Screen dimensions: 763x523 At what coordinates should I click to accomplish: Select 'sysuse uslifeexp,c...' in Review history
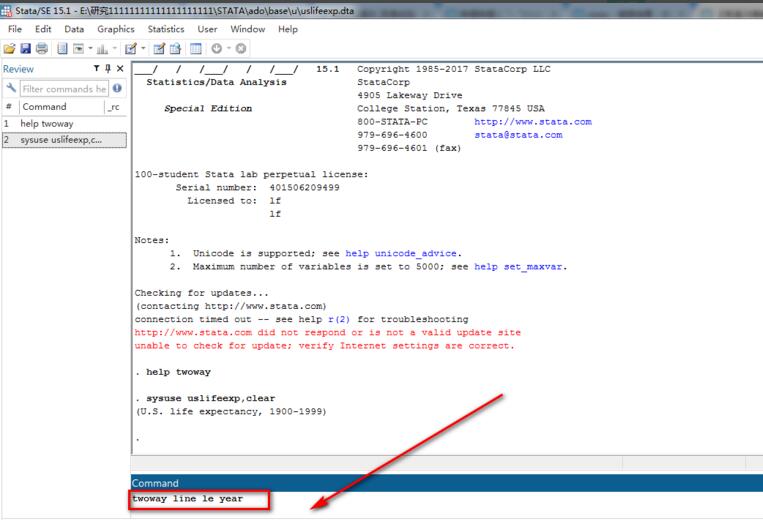(x=64, y=140)
